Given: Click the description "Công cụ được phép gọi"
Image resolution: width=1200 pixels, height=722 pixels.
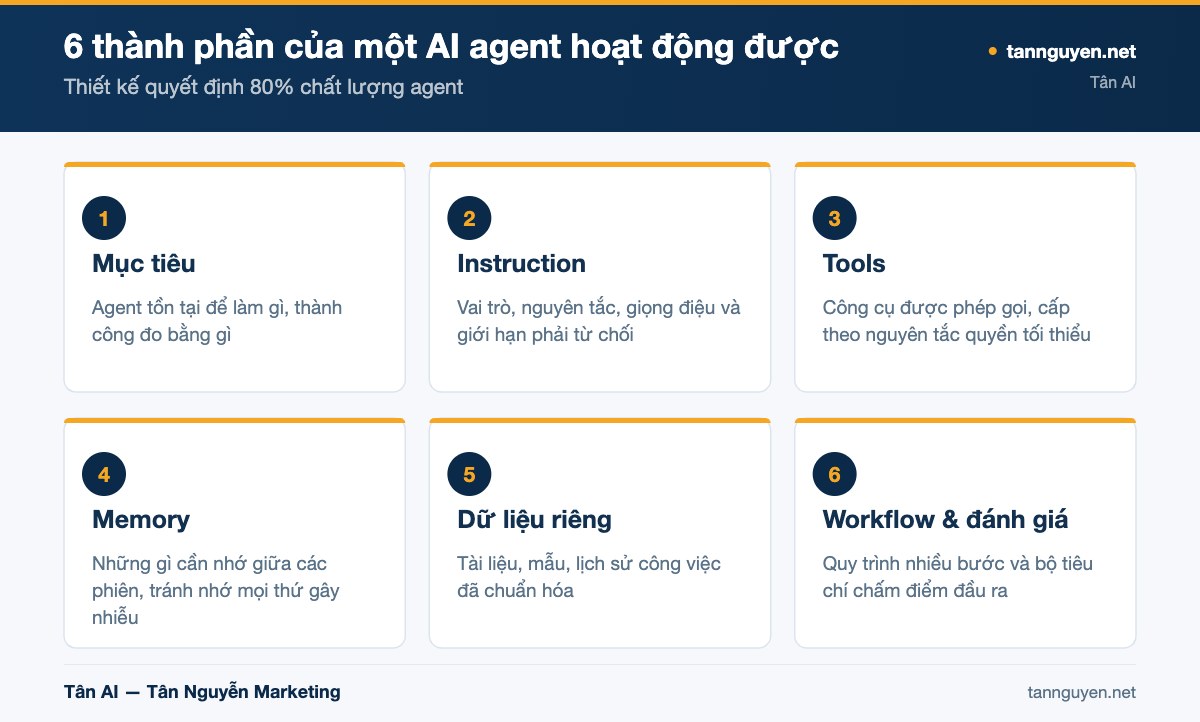Looking at the screenshot, I should (x=956, y=321).
